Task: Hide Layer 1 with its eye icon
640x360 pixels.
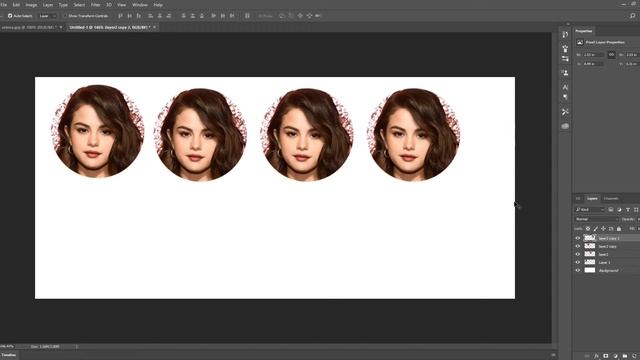Action: point(578,262)
